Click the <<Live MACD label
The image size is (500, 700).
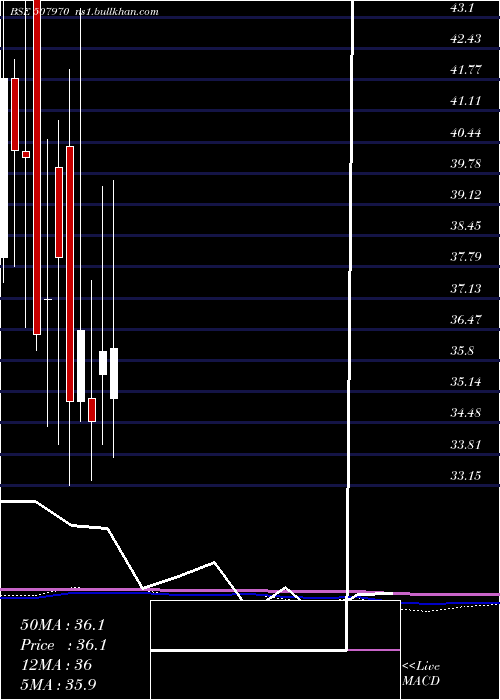421,674
